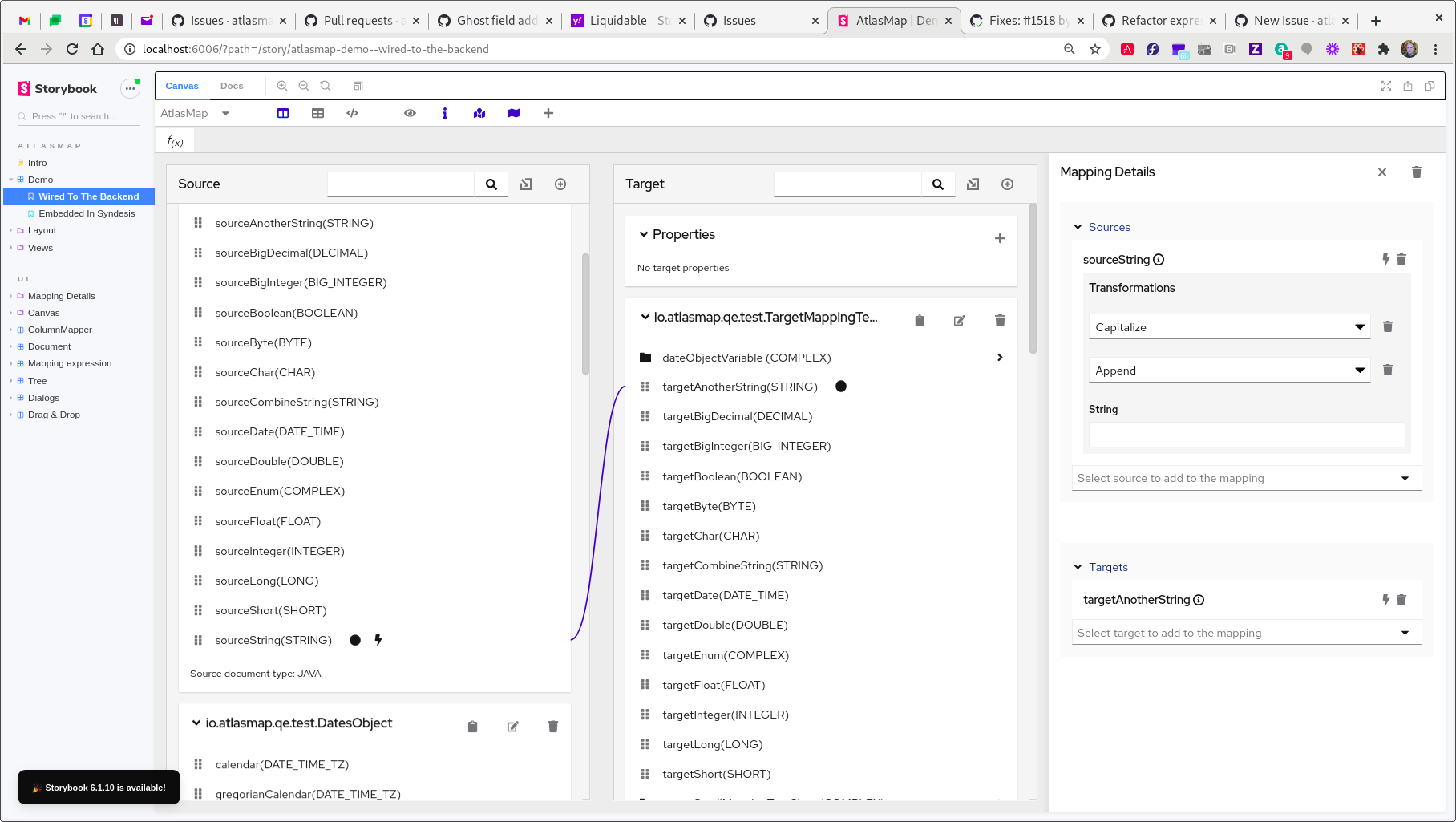This screenshot has width=1456, height=822.
Task: Switch to the Docs tab
Action: pos(232,86)
